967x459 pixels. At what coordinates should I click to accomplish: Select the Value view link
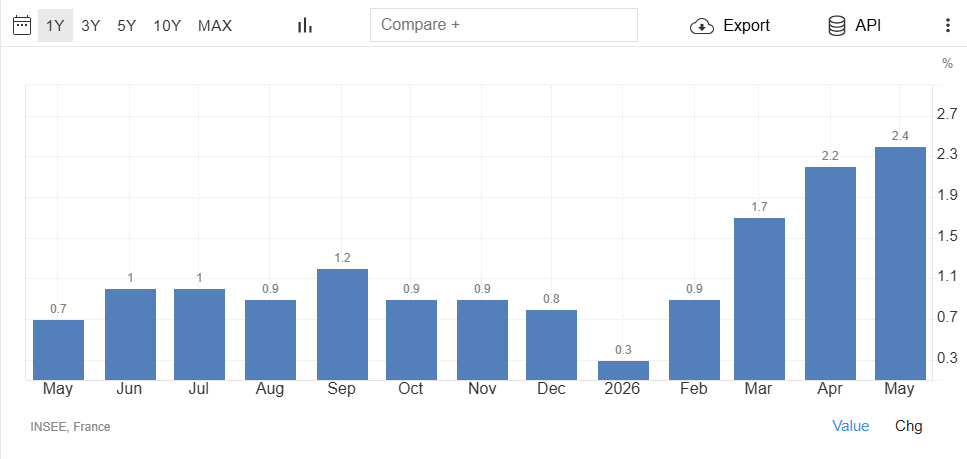click(850, 426)
